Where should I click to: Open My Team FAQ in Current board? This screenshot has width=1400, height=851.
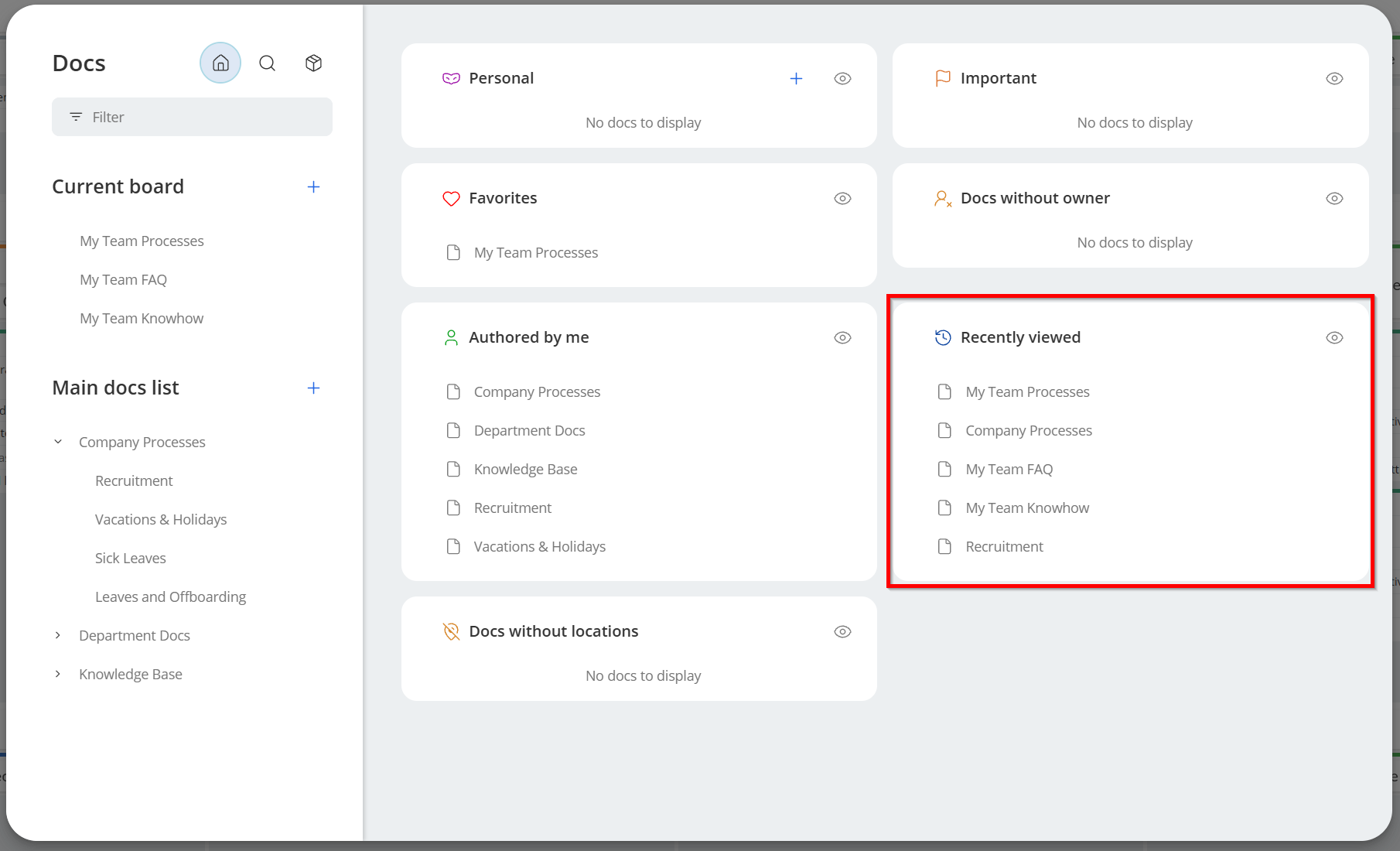pos(123,280)
